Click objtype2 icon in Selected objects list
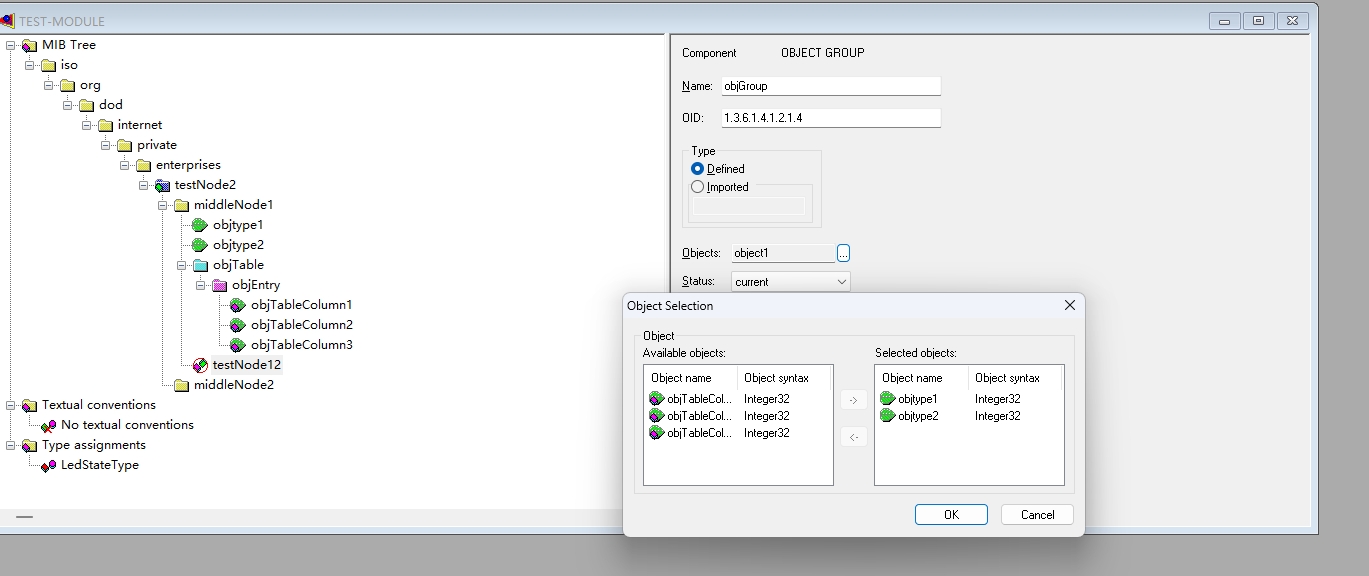 pyautogui.click(x=888, y=416)
